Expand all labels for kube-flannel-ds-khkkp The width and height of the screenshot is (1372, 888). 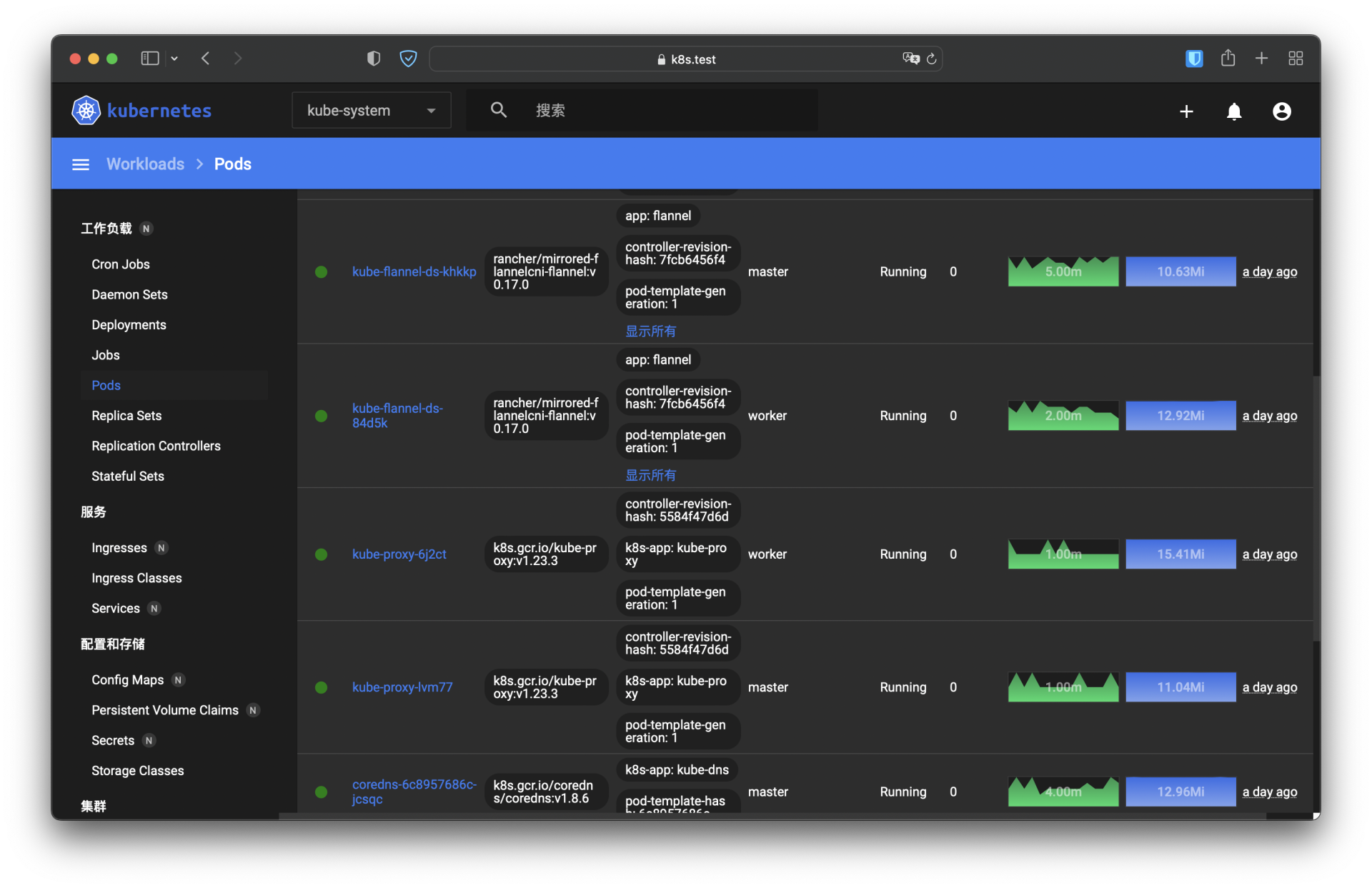[x=650, y=331]
